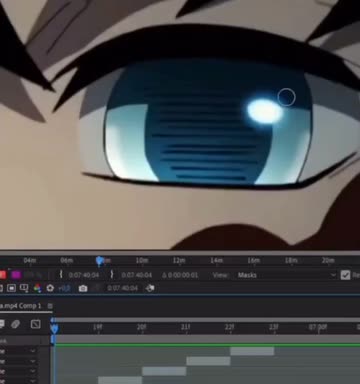
Task: Select the .mp4 Comp 1 tab
Action: pos(21,306)
